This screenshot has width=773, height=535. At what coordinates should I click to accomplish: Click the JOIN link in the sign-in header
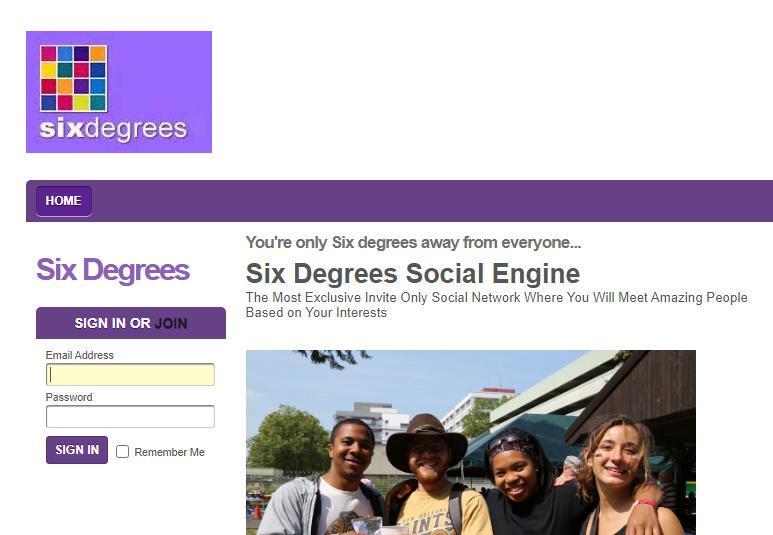(x=171, y=323)
